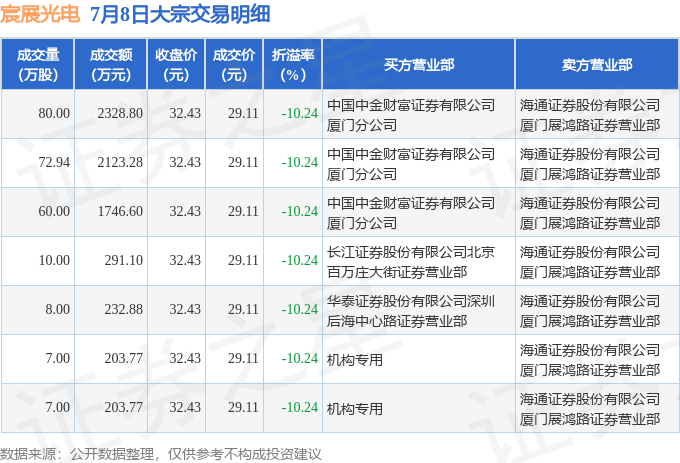Viewport: 680px width, 463px height.
Task: Select the 折溢率(%) column header
Action: point(293,65)
